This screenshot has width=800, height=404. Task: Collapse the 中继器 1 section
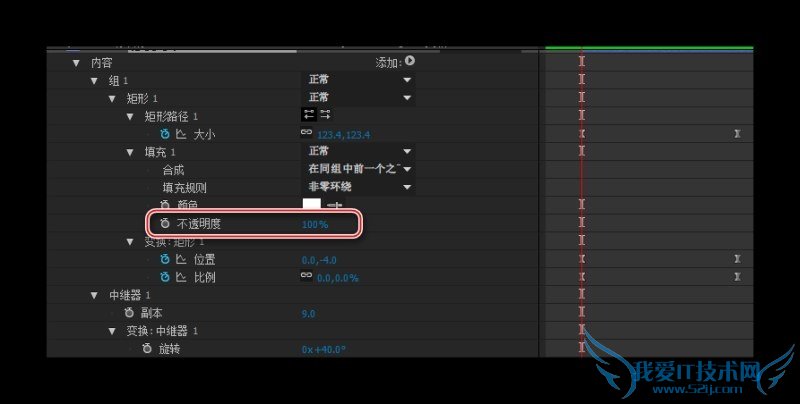(94, 295)
